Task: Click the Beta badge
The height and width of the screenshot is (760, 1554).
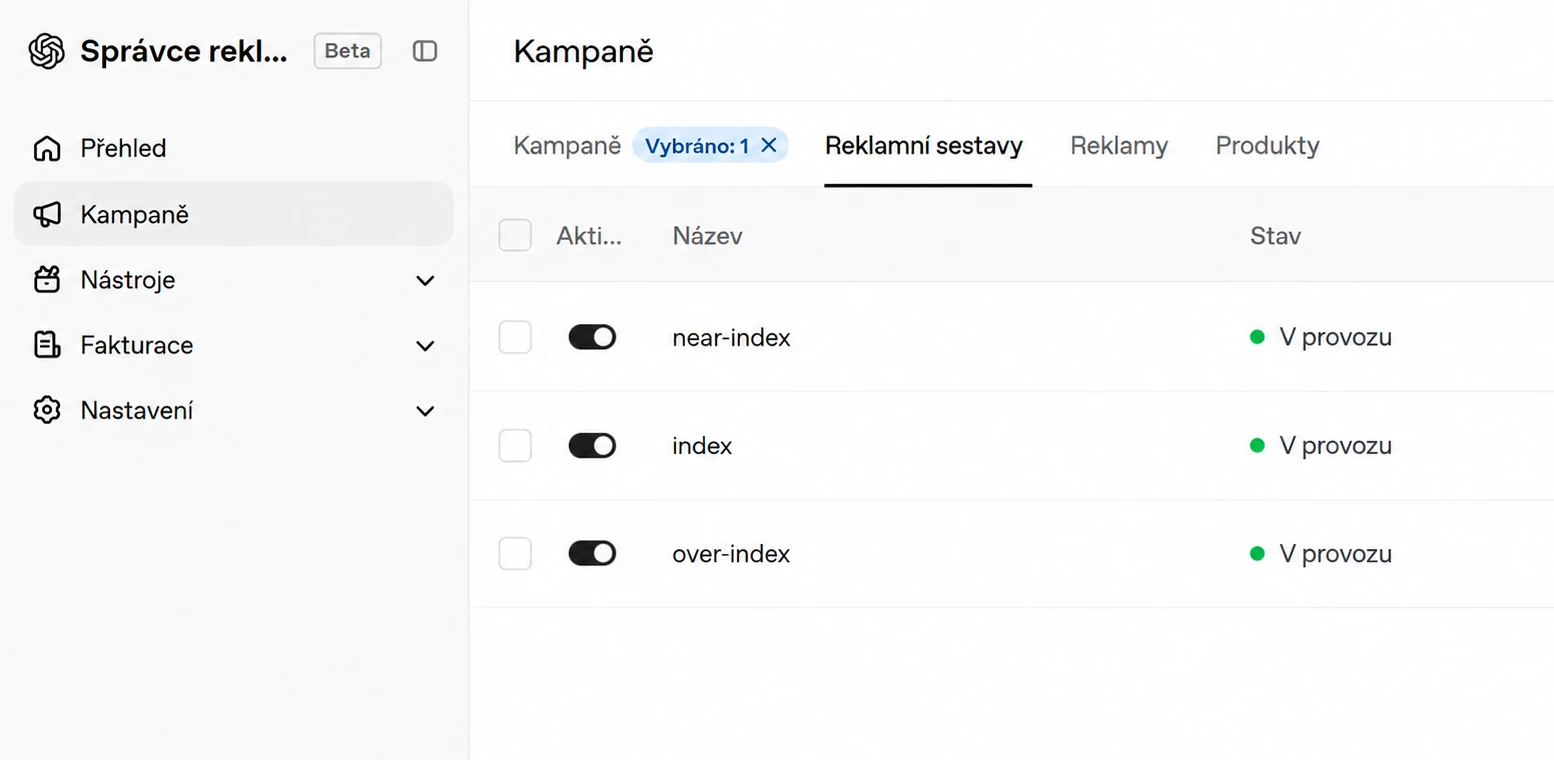Action: point(348,51)
